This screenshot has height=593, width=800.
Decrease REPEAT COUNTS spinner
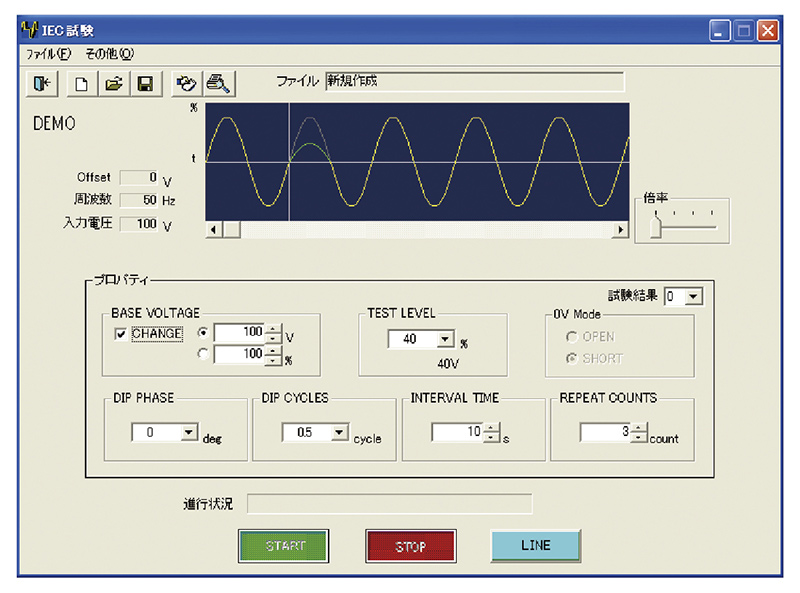[x=639, y=437]
